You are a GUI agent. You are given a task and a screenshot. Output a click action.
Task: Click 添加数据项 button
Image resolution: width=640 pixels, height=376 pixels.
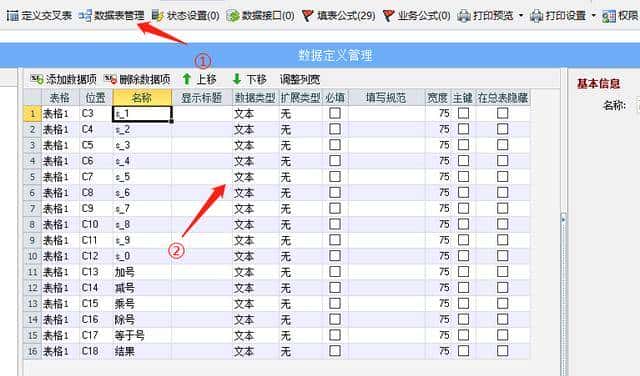pyautogui.click(x=63, y=79)
